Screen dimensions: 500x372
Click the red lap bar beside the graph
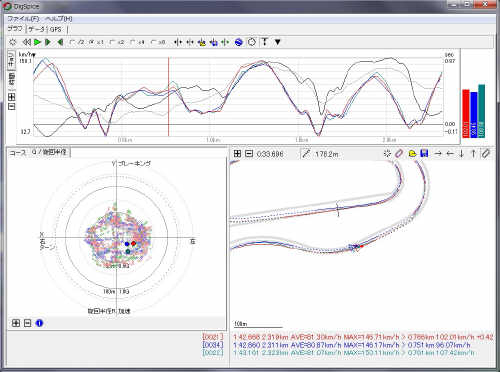(x=466, y=113)
